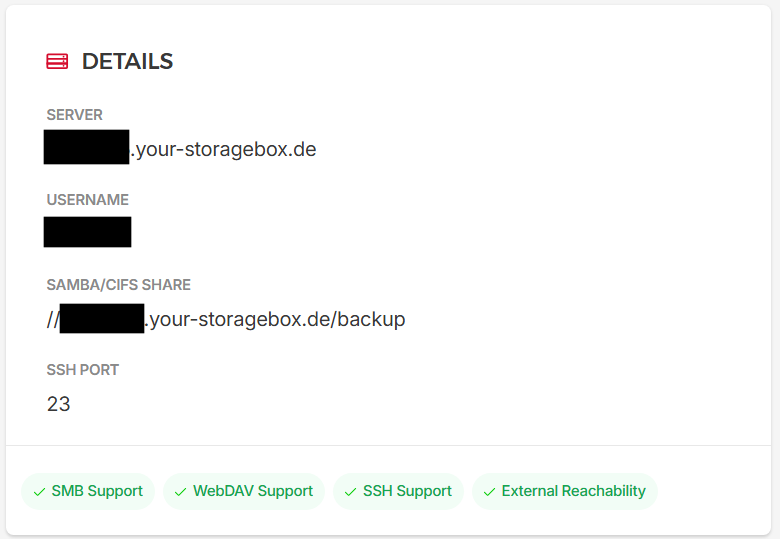This screenshot has width=780, height=539.
Task: Select the External Reachability badge
Action: coord(565,491)
